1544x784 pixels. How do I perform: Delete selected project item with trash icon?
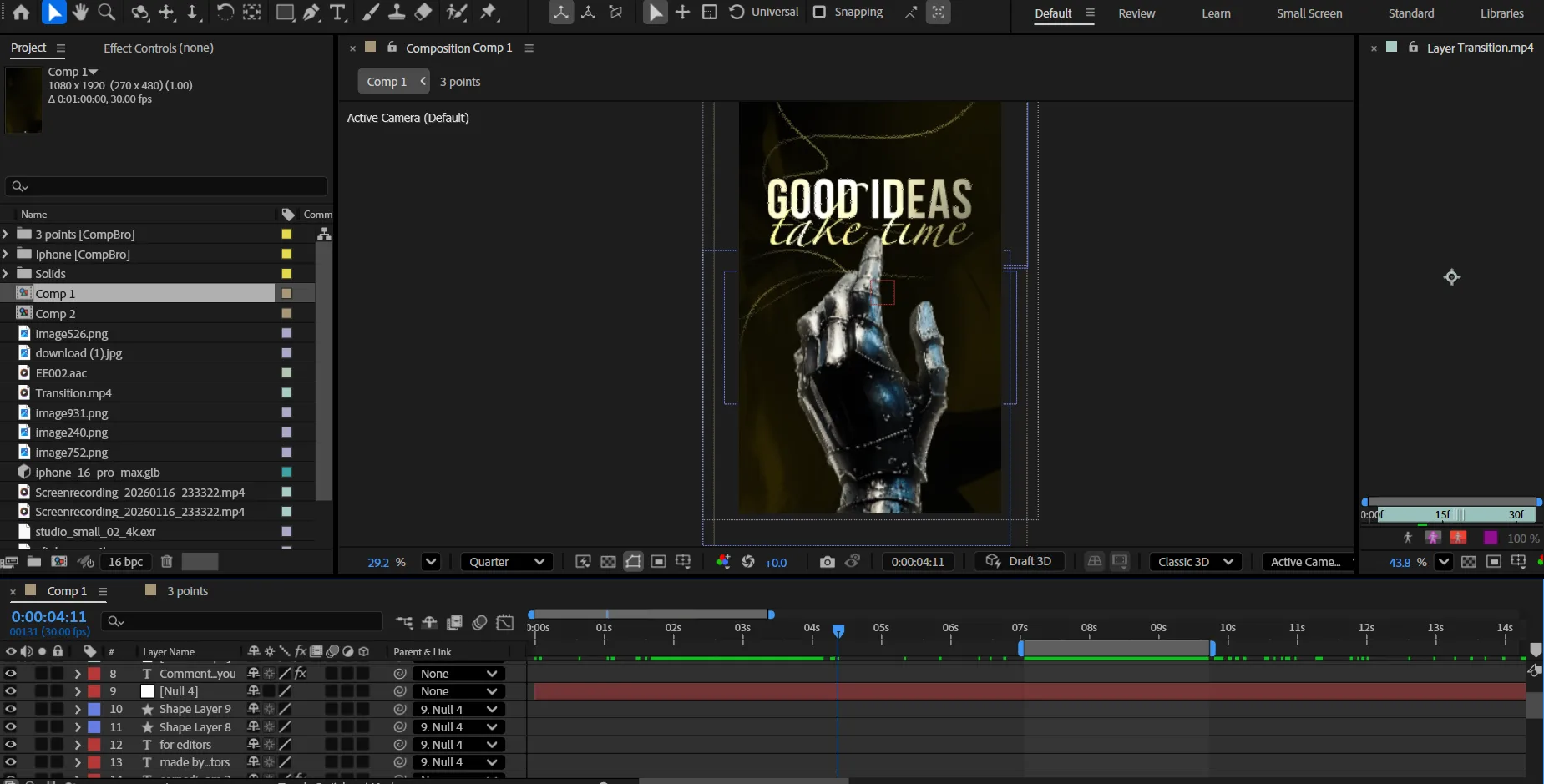166,562
